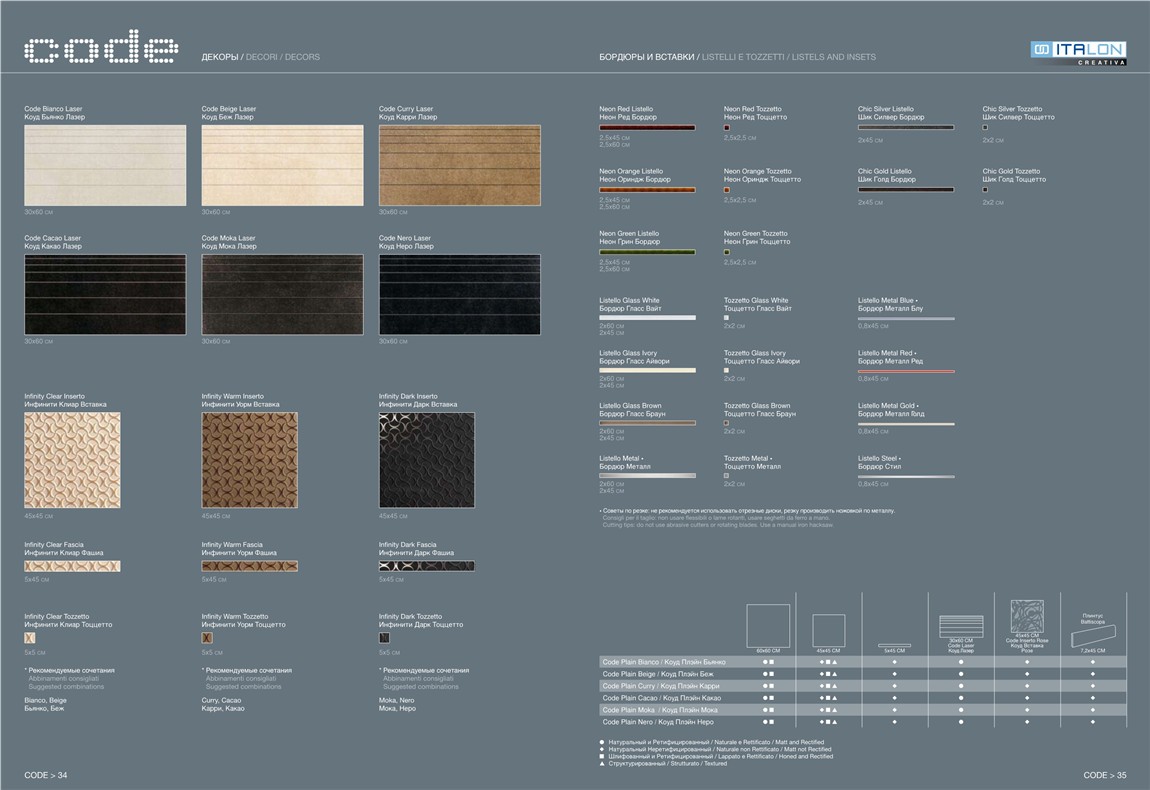Click the Neon Red Tozzetto square

[727, 128]
